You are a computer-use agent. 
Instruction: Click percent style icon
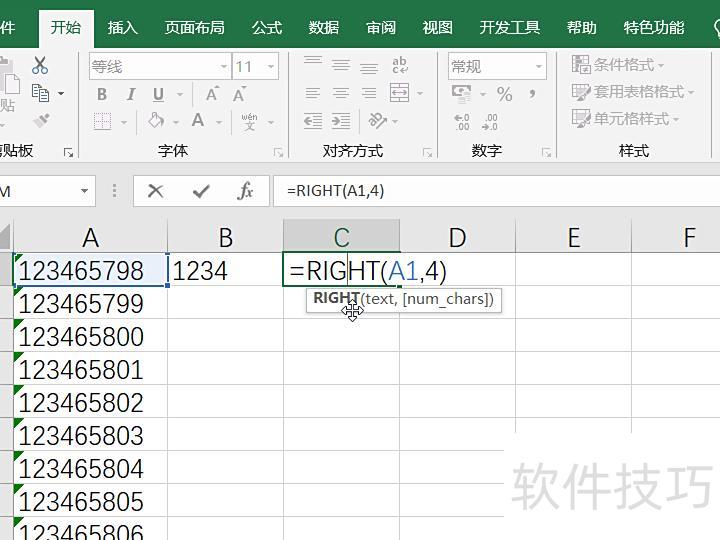tap(504, 94)
